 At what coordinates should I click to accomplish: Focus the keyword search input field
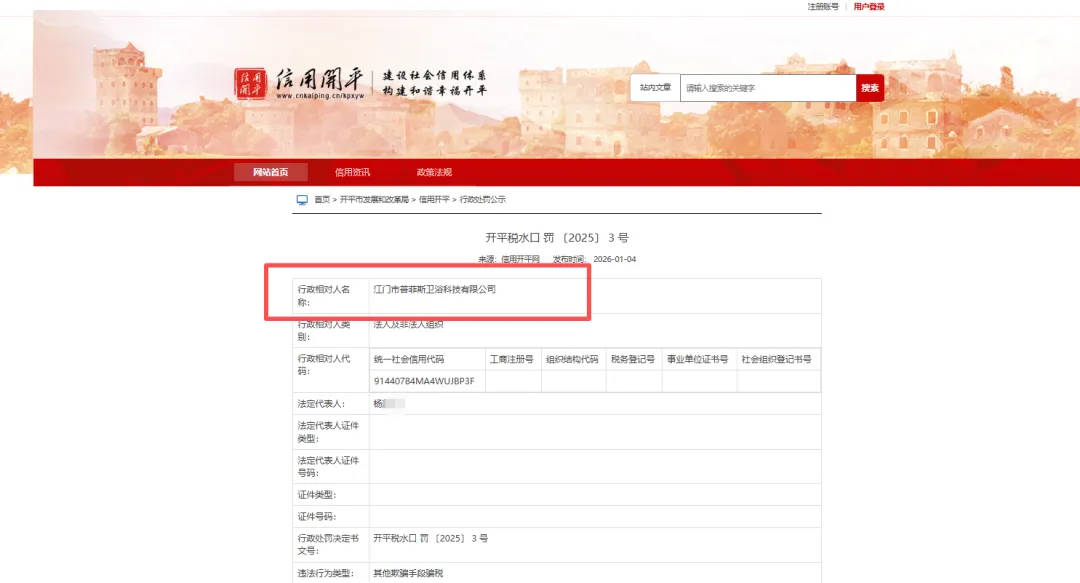click(768, 88)
